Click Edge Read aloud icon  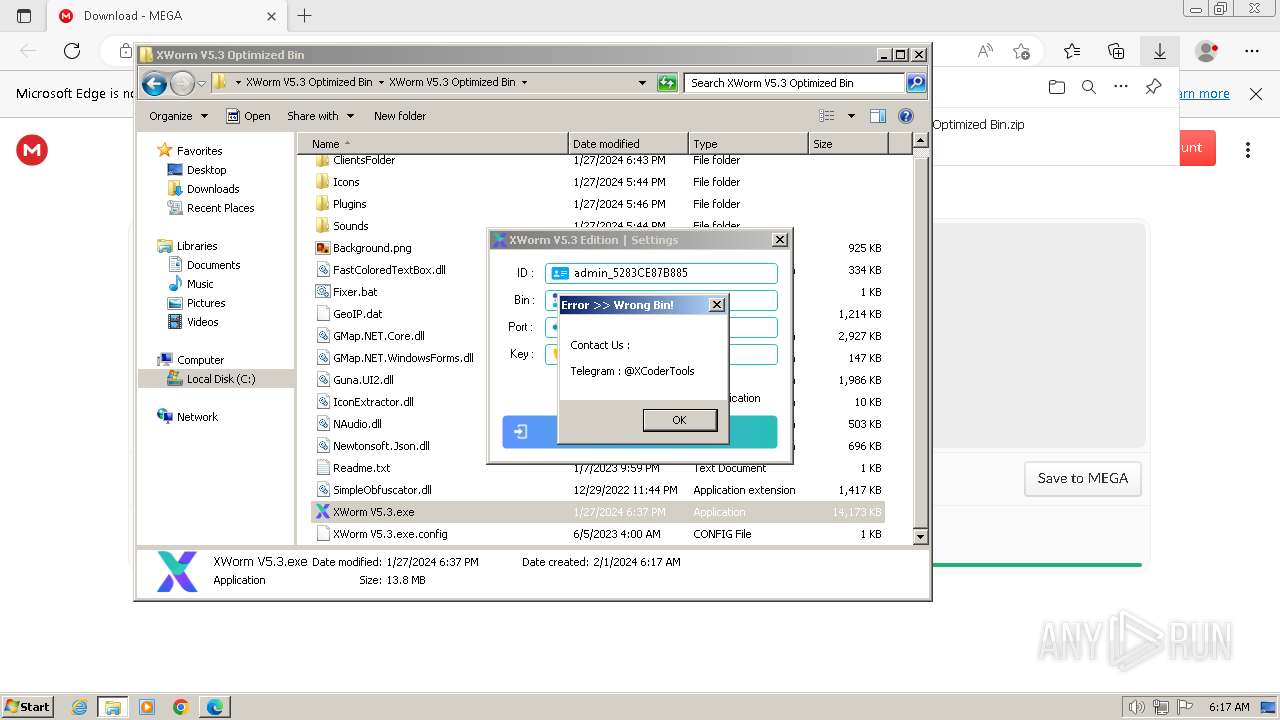(985, 51)
